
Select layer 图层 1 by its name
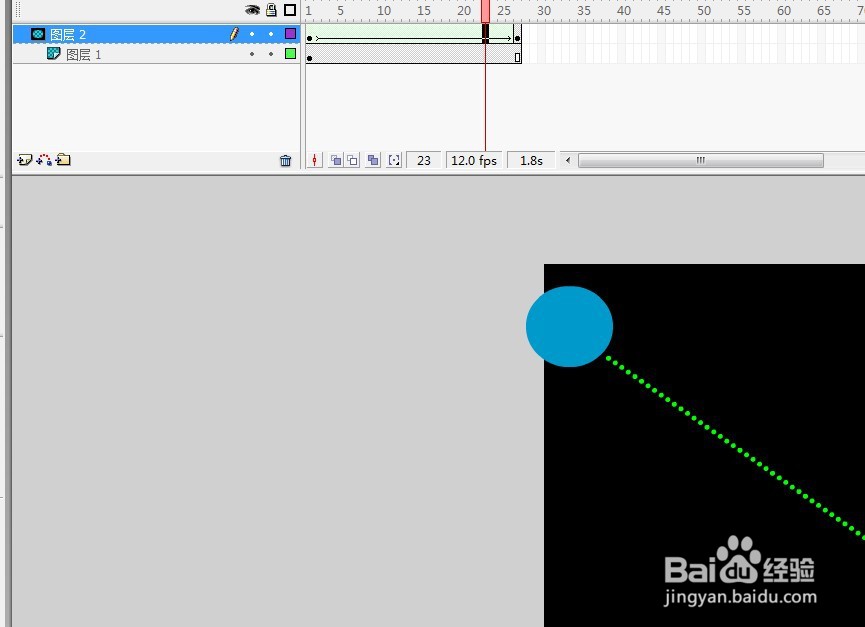click(x=83, y=55)
